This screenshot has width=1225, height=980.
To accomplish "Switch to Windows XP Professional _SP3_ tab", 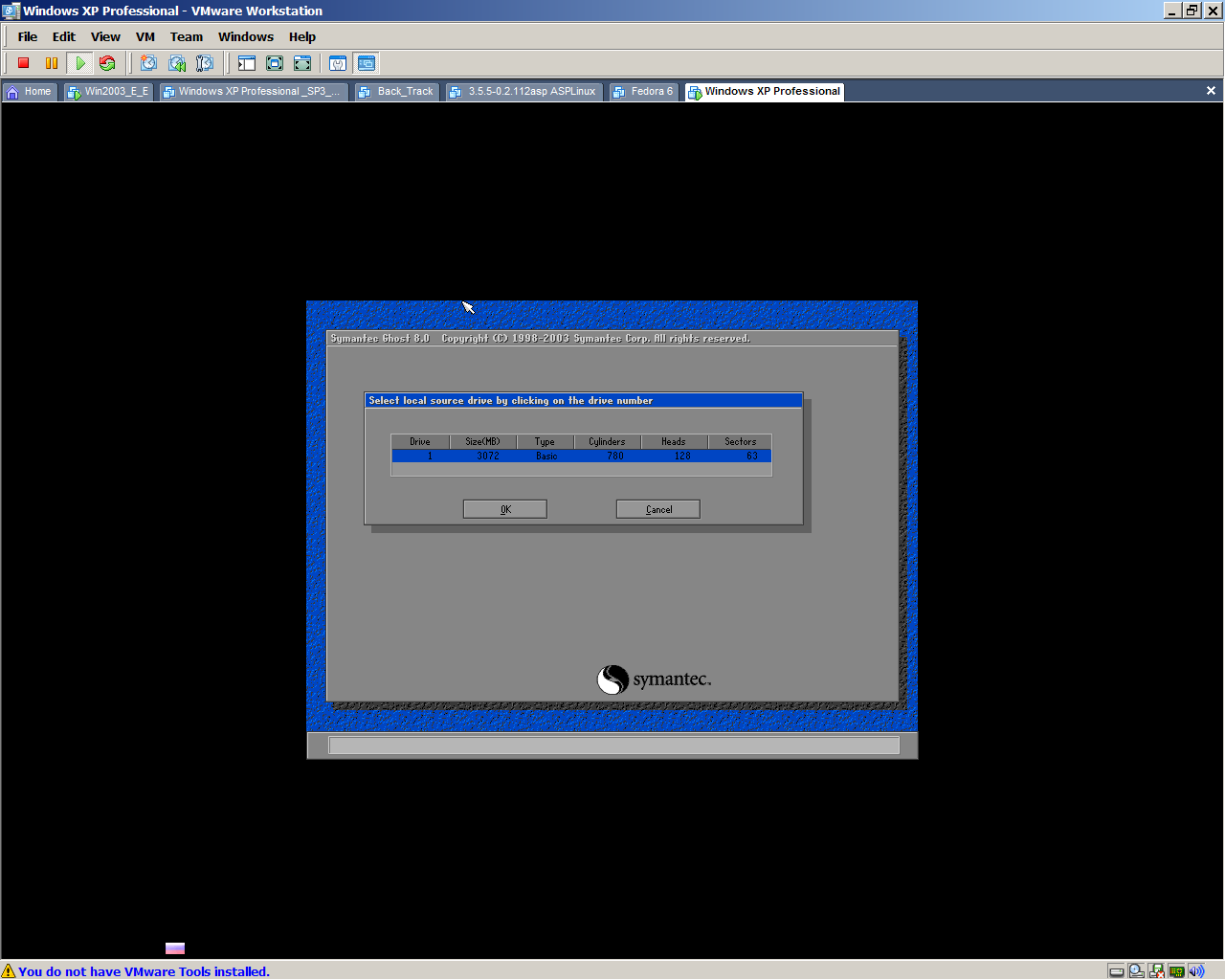I will [253, 92].
